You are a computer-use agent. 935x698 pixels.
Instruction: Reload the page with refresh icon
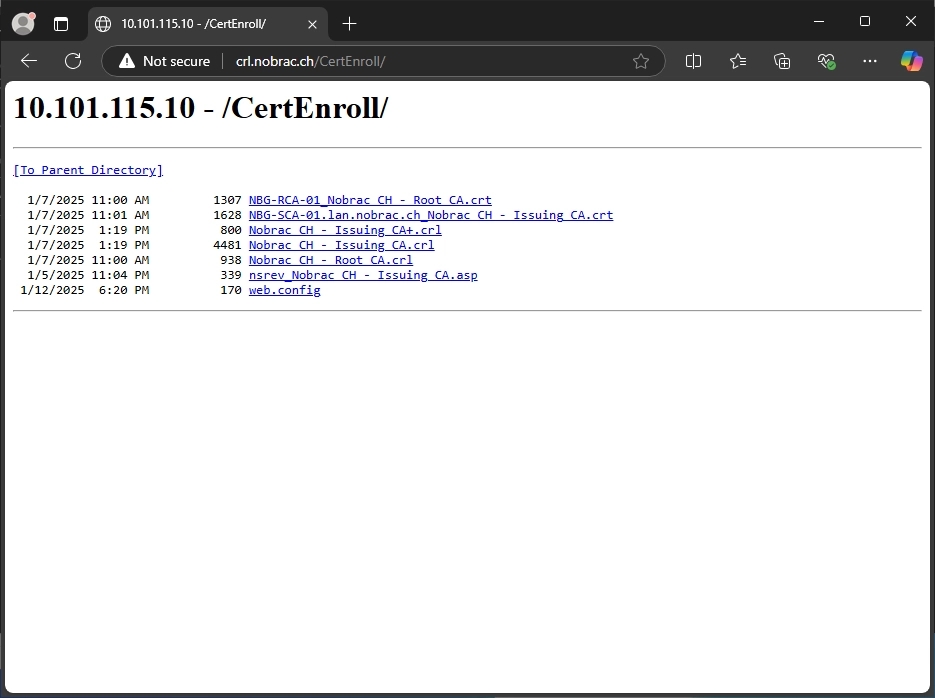pos(73,61)
